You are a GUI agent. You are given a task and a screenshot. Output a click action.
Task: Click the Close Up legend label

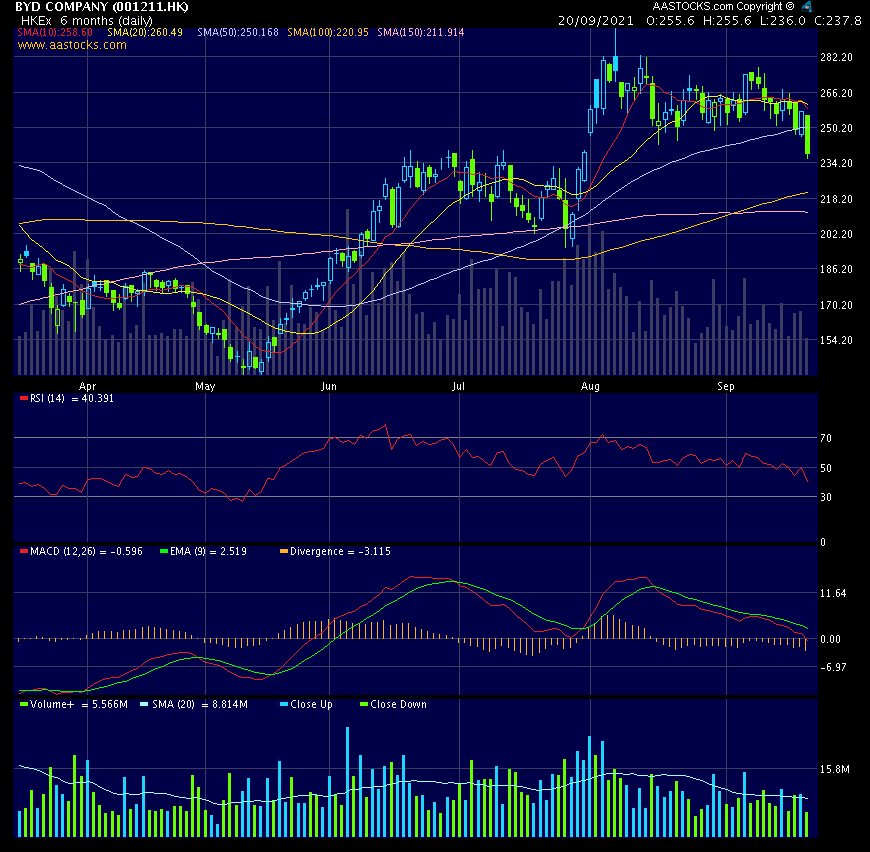311,704
